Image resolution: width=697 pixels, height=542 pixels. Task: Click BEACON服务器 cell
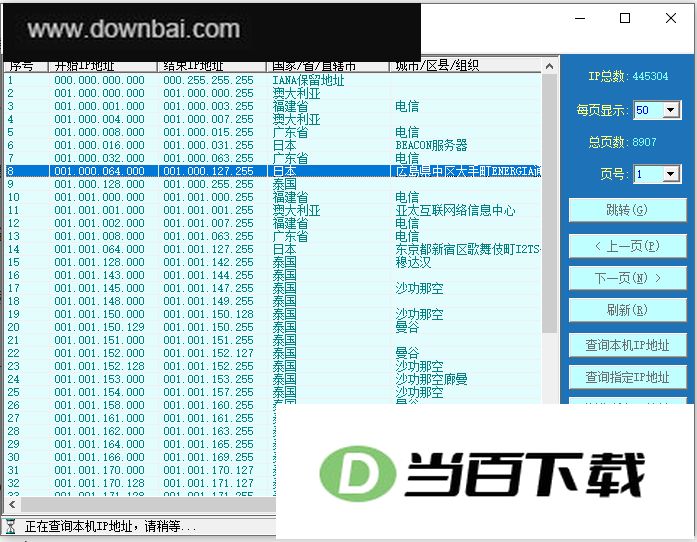[x=431, y=145]
